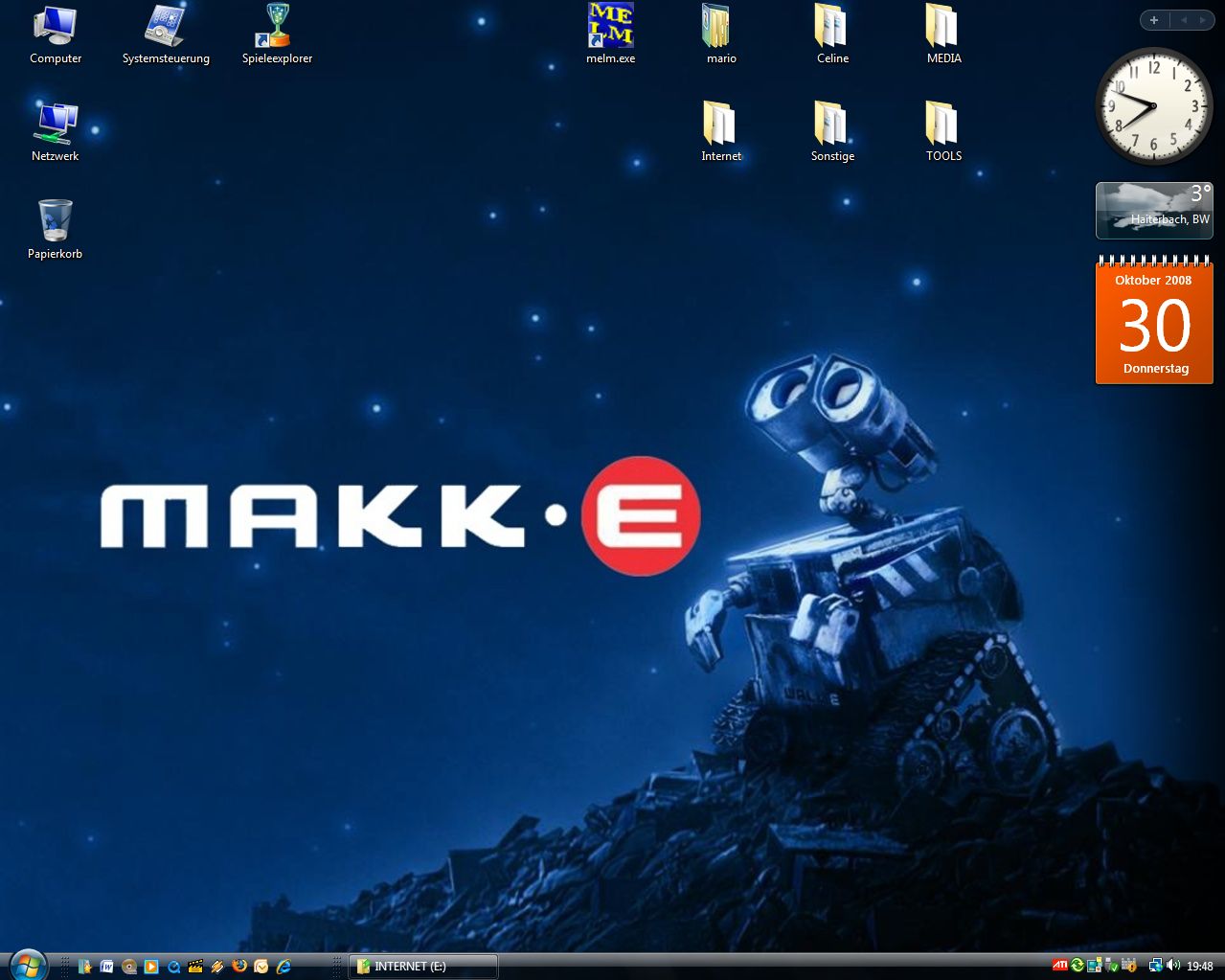Click the volume speaker tray icon
1225x980 pixels.
click(1173, 966)
